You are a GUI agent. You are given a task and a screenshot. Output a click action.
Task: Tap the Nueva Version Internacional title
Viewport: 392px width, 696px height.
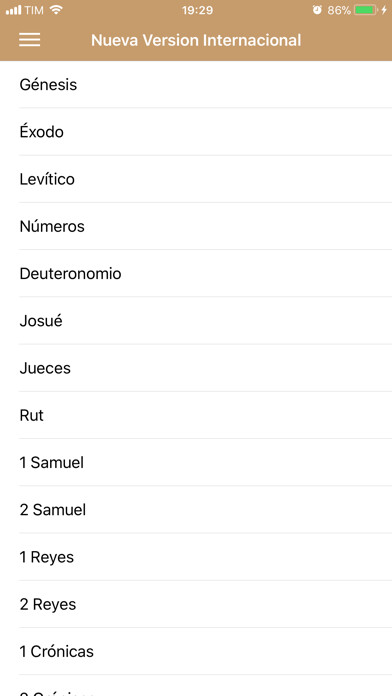196,40
